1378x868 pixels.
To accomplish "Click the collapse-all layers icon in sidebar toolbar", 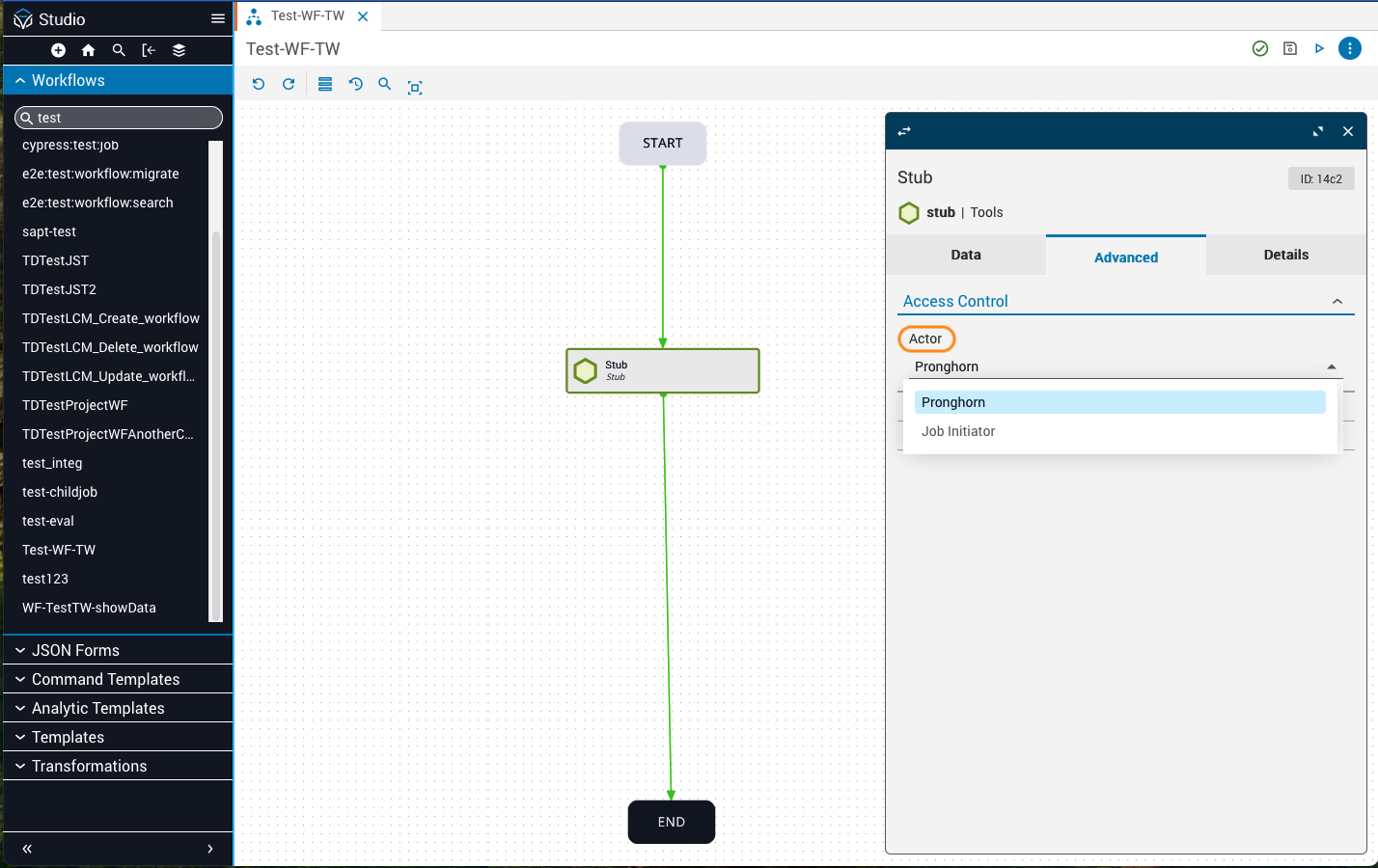I will click(x=179, y=50).
